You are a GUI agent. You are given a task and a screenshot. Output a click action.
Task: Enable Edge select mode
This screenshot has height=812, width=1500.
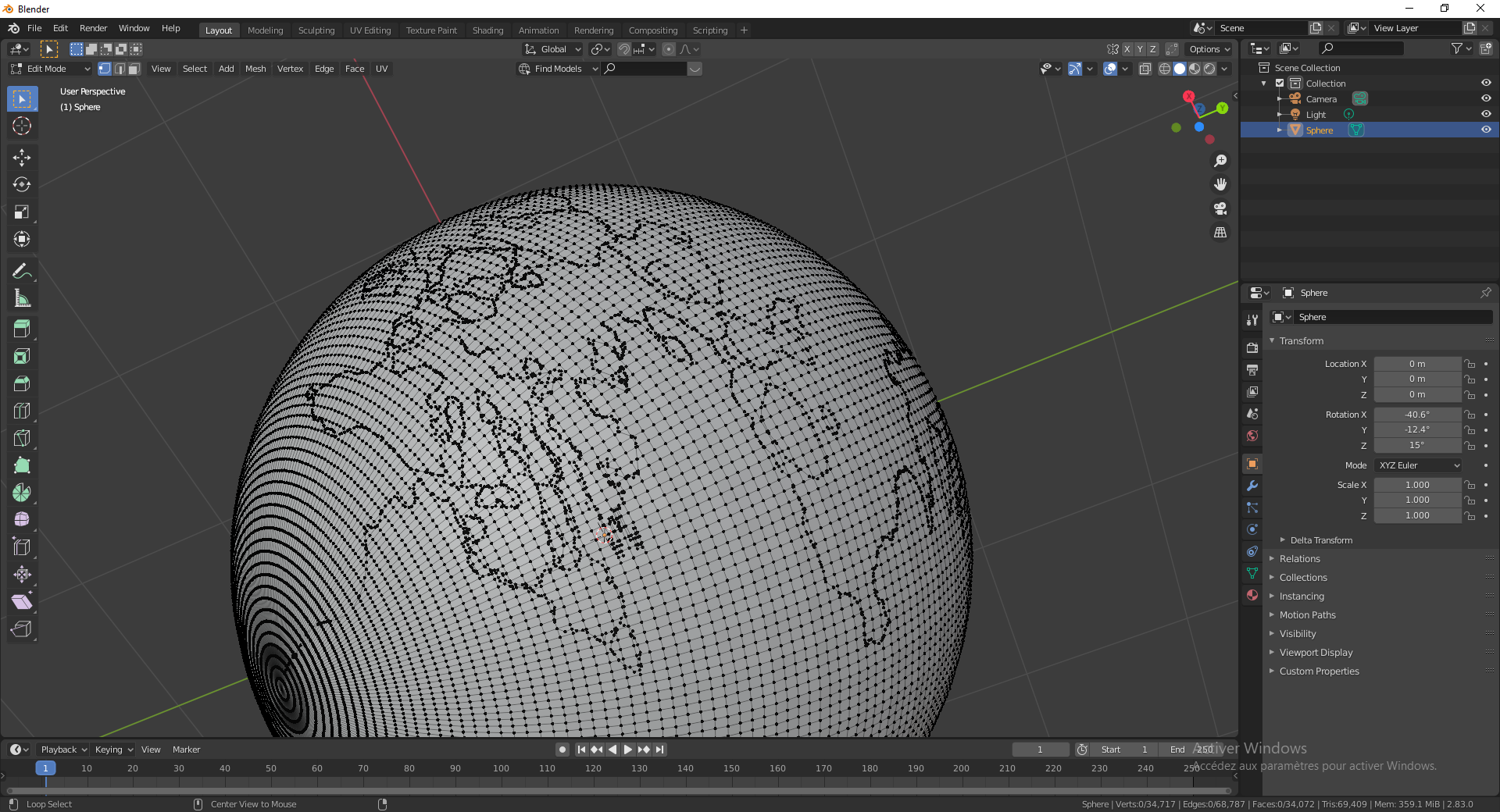click(120, 69)
